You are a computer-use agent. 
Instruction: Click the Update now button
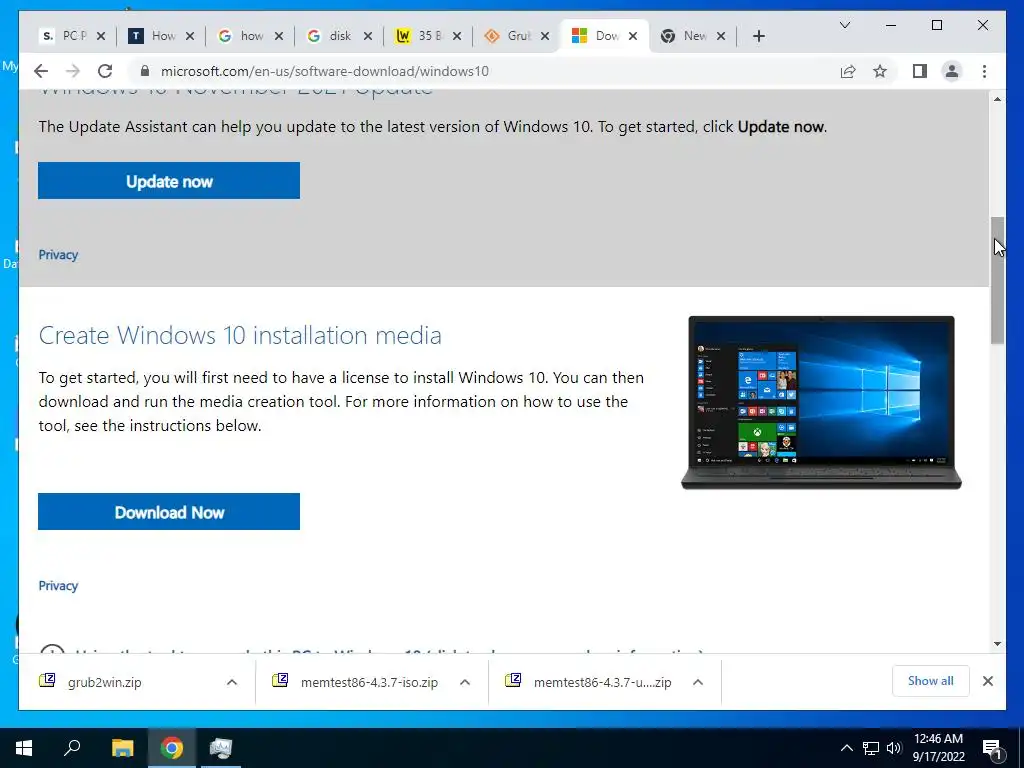tap(168, 181)
